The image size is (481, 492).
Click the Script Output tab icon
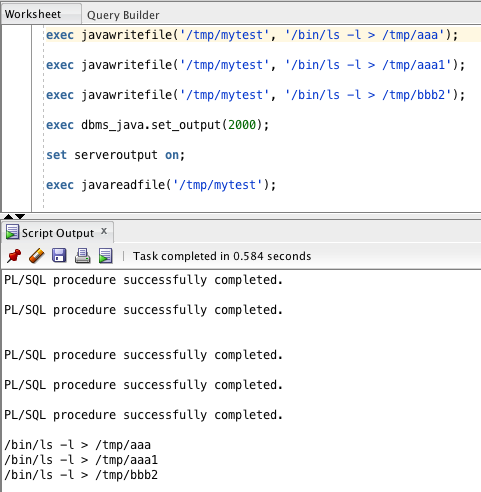(x=12, y=232)
